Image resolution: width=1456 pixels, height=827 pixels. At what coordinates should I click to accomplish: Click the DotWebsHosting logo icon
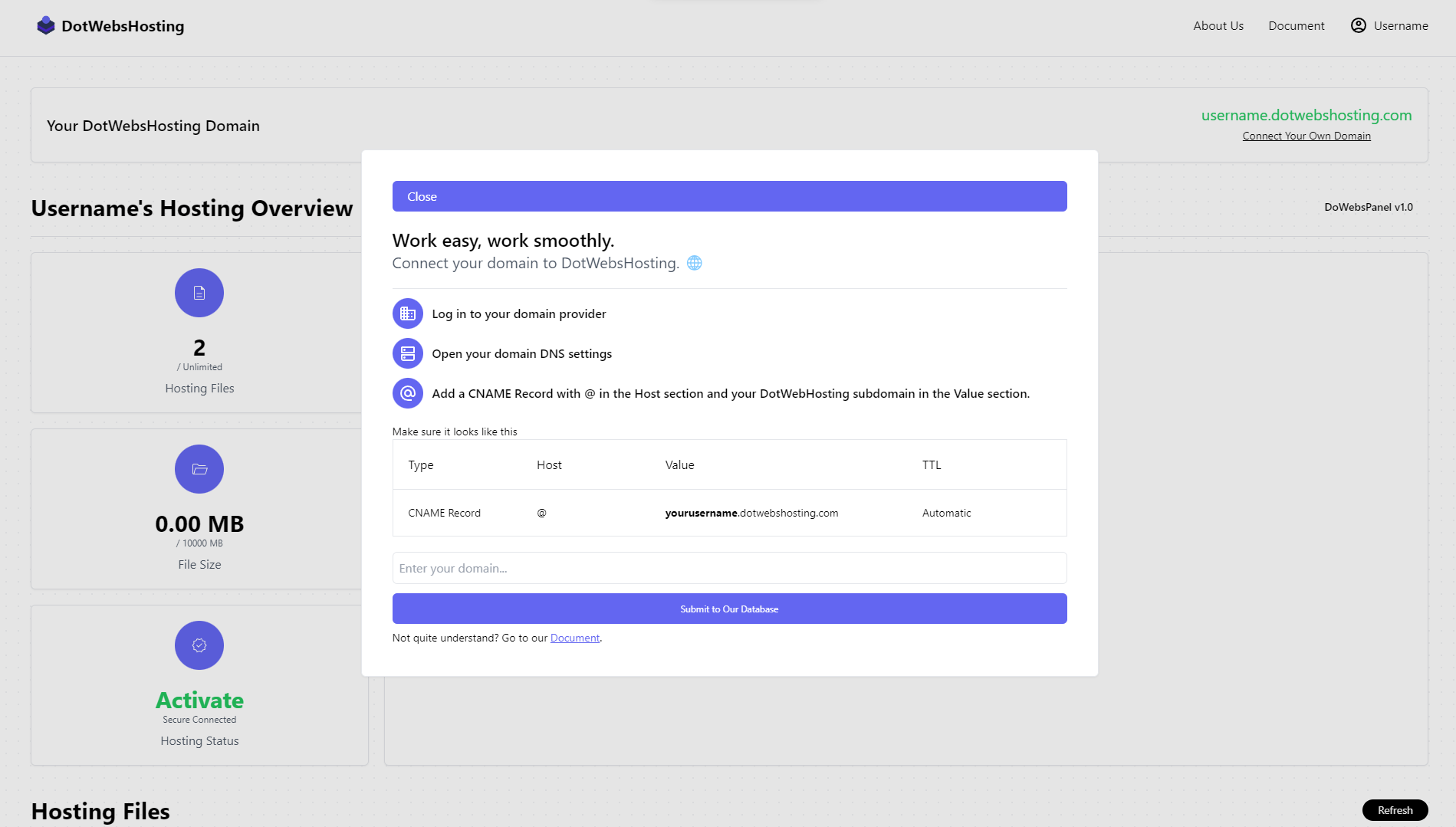(45, 25)
